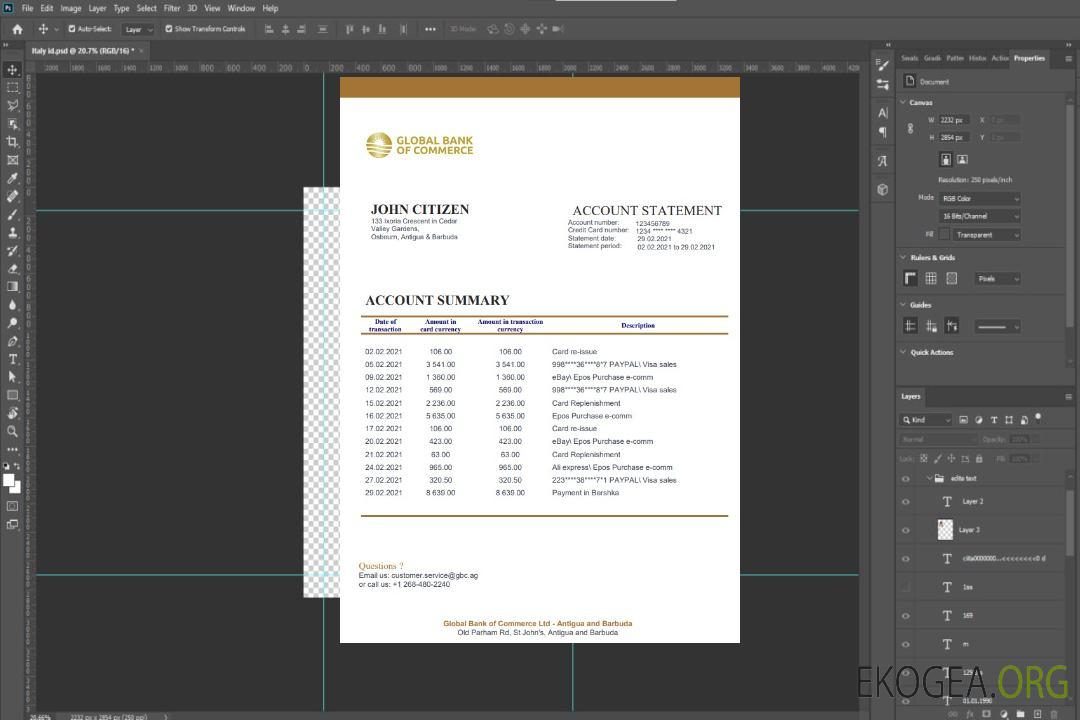Hide the 'edite text' group layer
Screen dimensions: 1080x720
[906, 479]
